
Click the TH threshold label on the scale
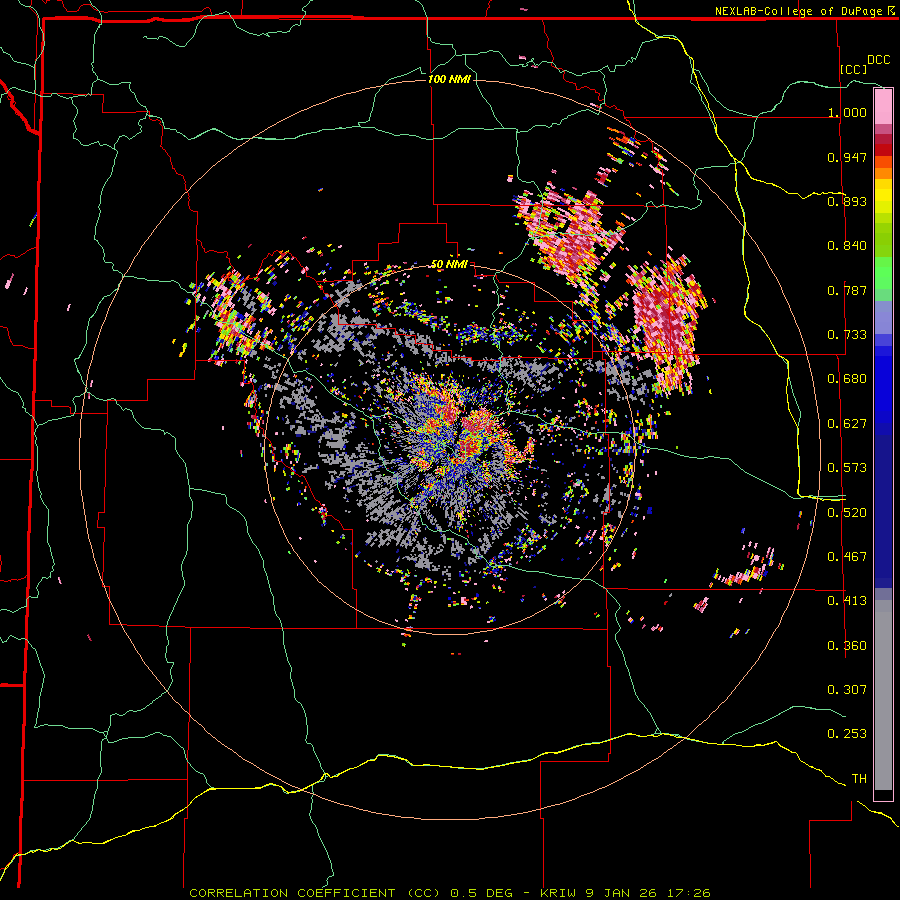[x=859, y=779]
